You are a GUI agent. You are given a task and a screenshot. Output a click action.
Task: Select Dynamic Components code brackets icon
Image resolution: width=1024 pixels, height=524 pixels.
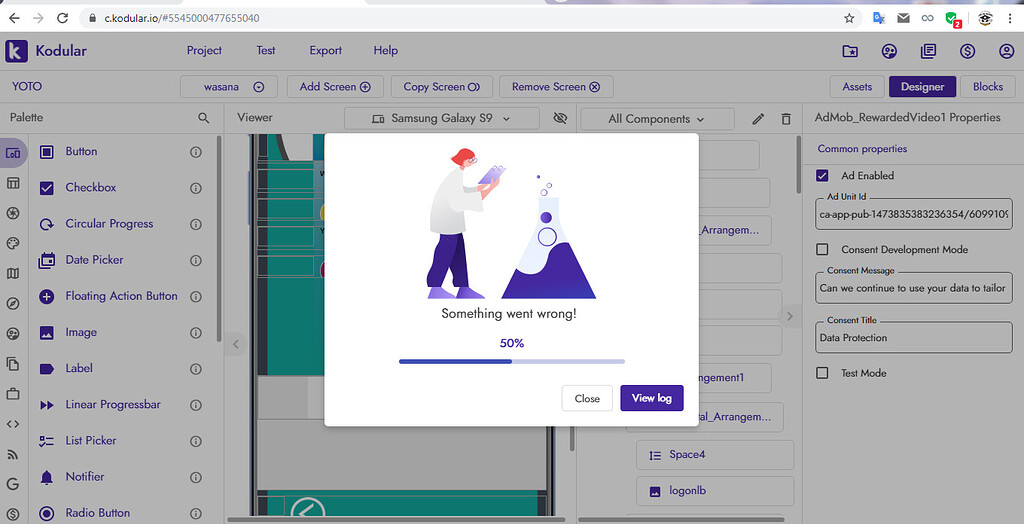click(x=13, y=424)
